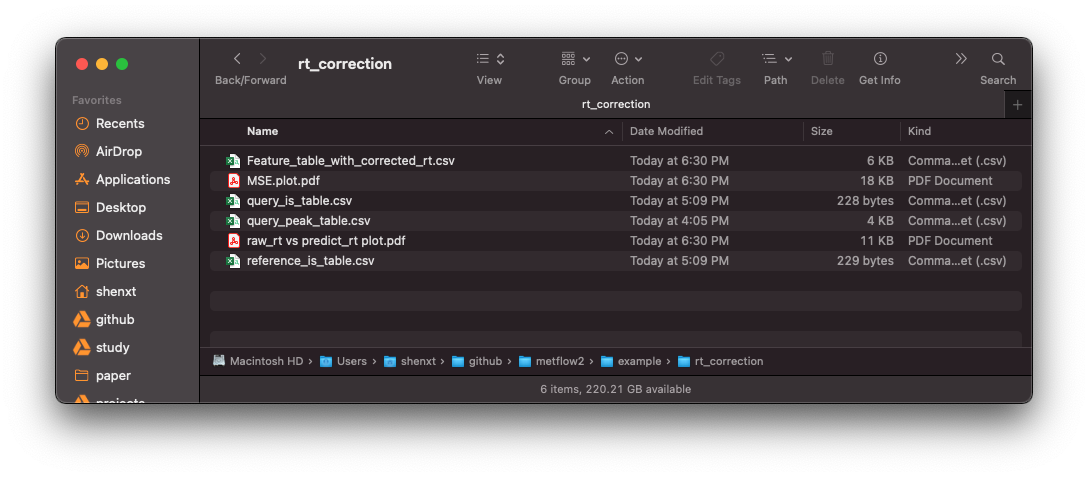
Task: Open the View options switcher
Action: tap(490, 59)
